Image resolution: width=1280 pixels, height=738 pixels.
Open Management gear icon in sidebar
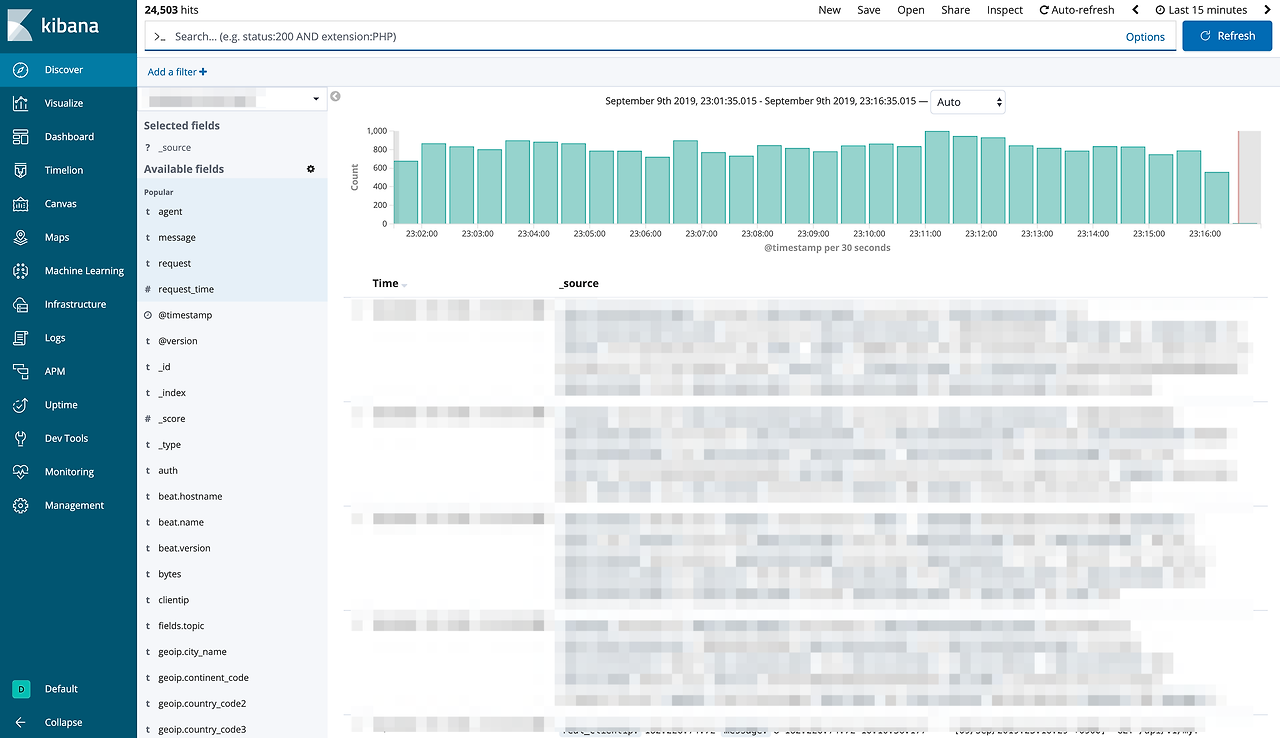tap(21, 506)
